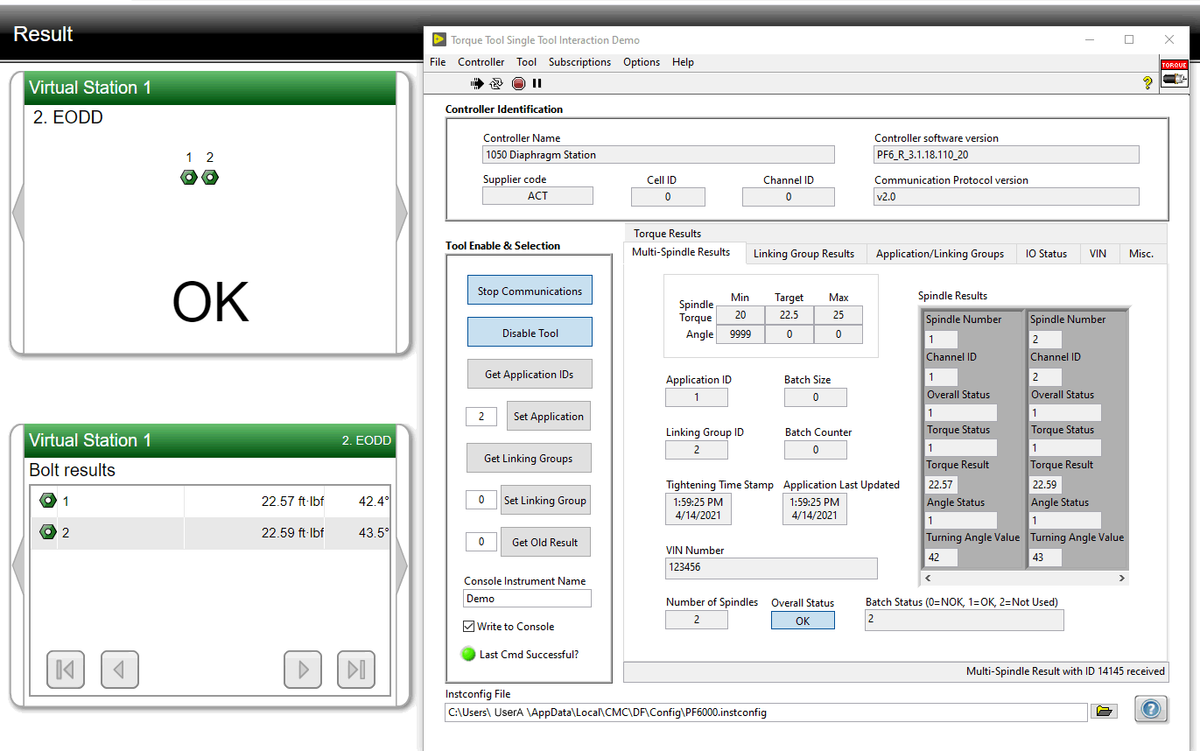Click the right arrow of Spindle Results scrollbar

click(x=1121, y=577)
